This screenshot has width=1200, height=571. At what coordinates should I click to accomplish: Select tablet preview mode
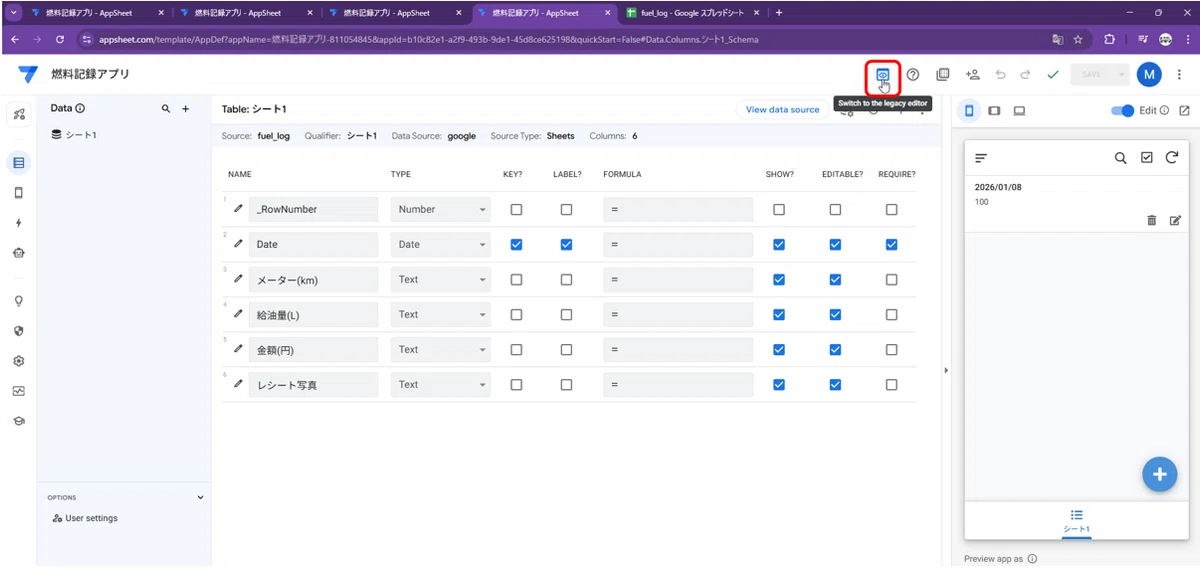coord(994,111)
